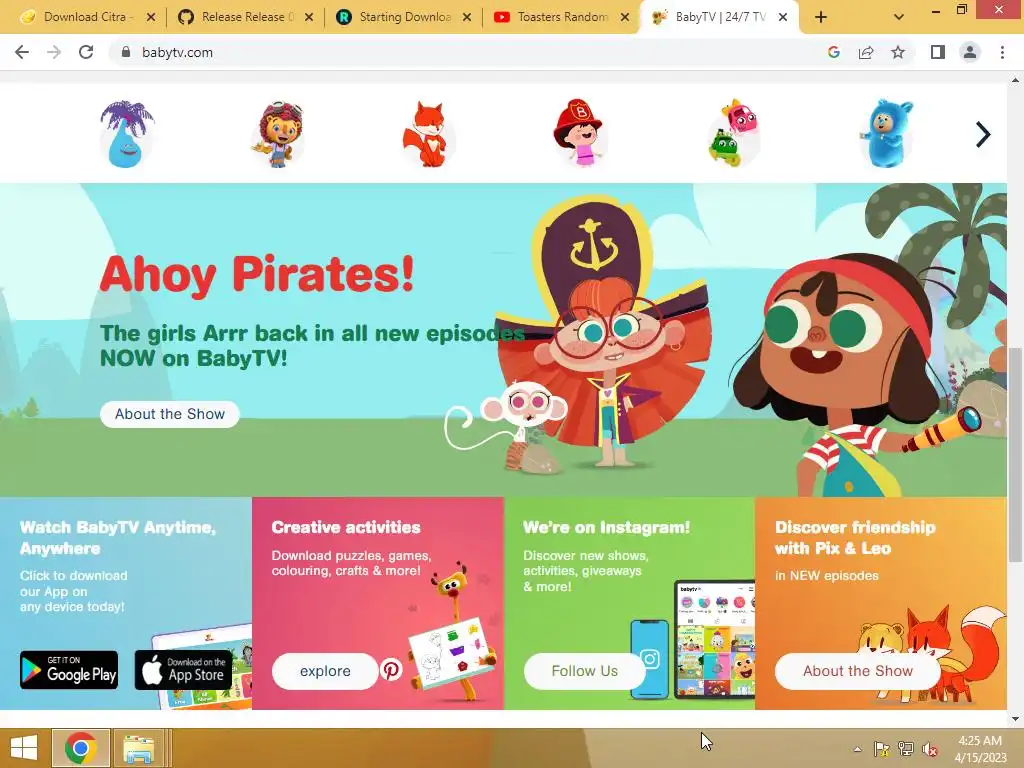The width and height of the screenshot is (1024, 768).
Task: Click the Instagram phone image
Action: tap(650, 658)
